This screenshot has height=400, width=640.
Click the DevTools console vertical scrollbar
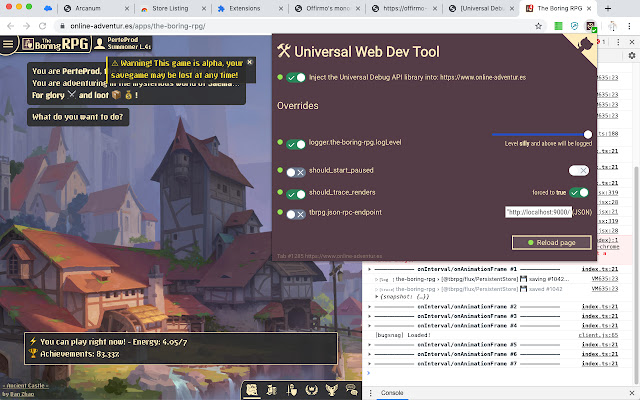pos(636,276)
